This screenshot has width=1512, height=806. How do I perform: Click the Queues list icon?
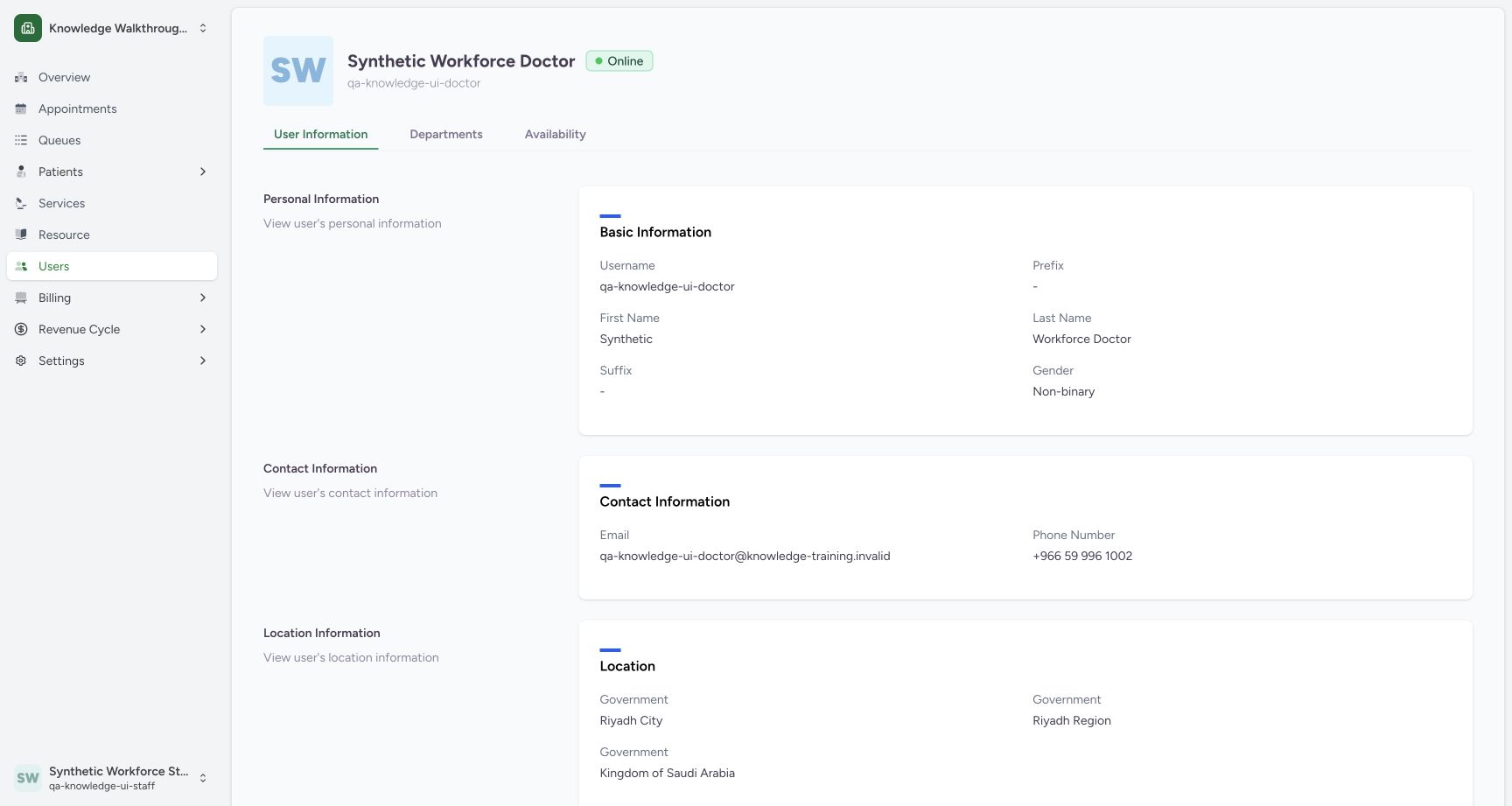pos(21,140)
